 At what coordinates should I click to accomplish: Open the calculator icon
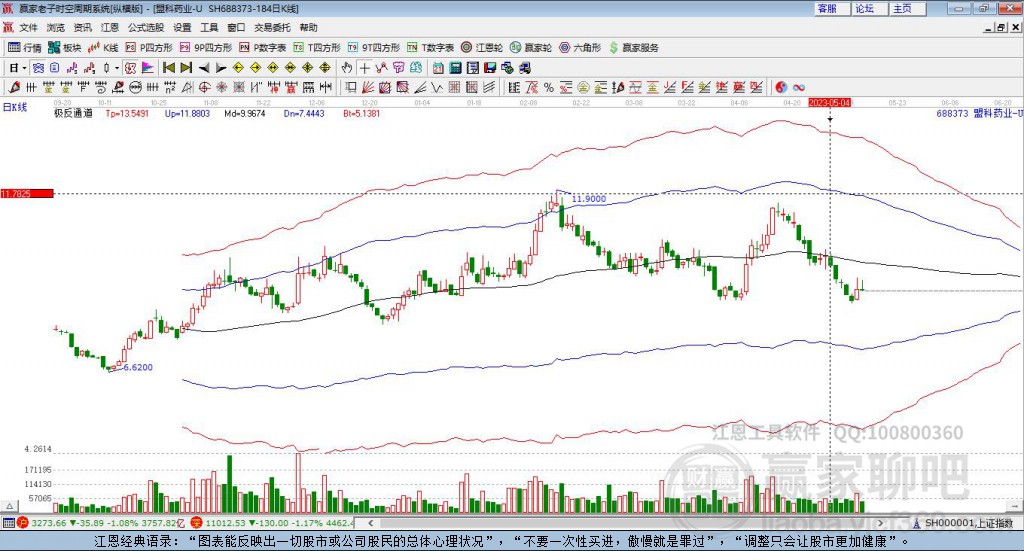point(455,68)
